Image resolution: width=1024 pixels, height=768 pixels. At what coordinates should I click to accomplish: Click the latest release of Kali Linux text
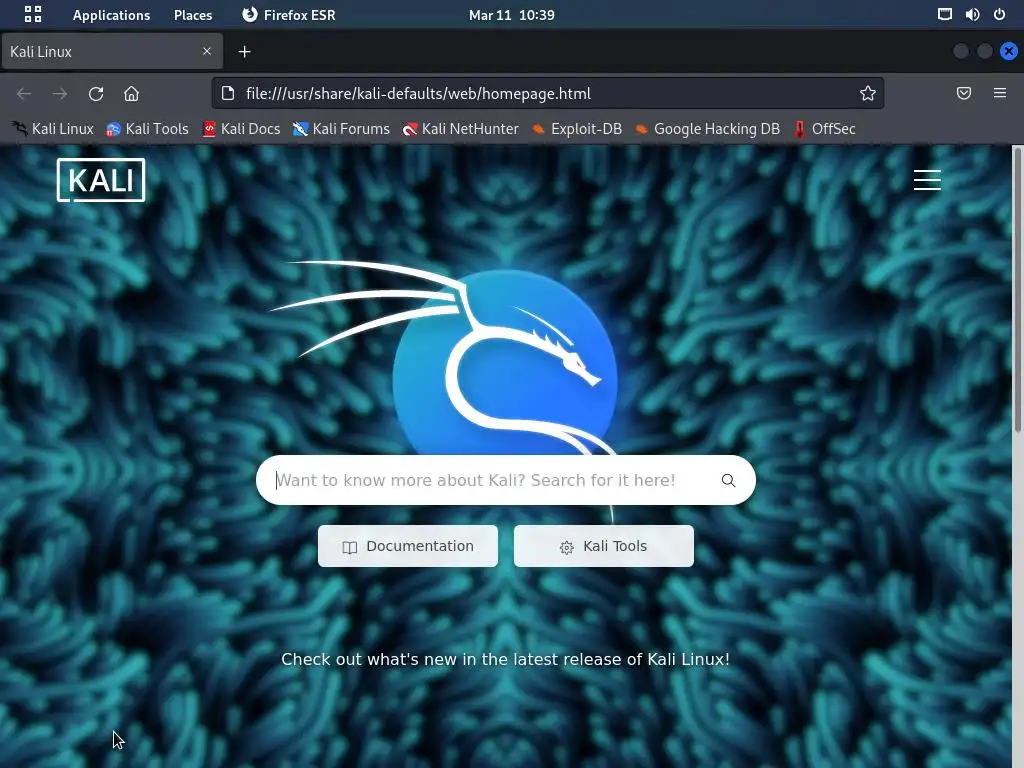[504, 659]
